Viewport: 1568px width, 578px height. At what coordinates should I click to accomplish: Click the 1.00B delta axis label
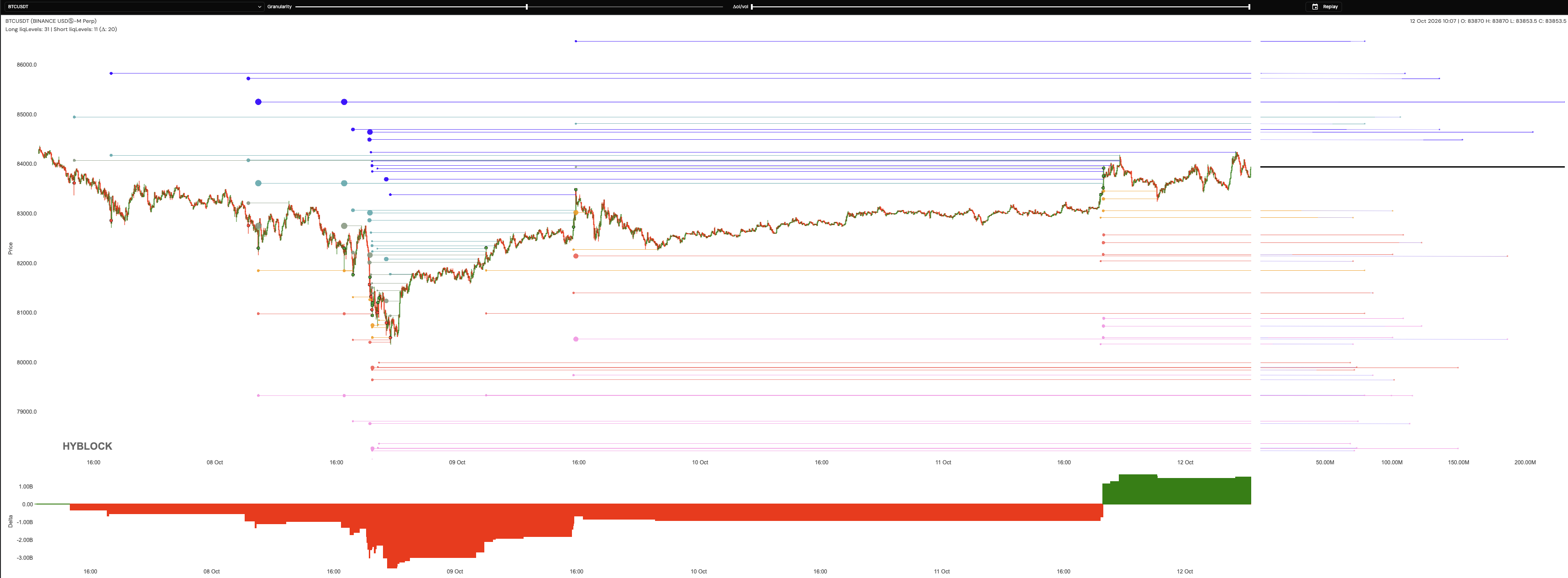click(26, 487)
